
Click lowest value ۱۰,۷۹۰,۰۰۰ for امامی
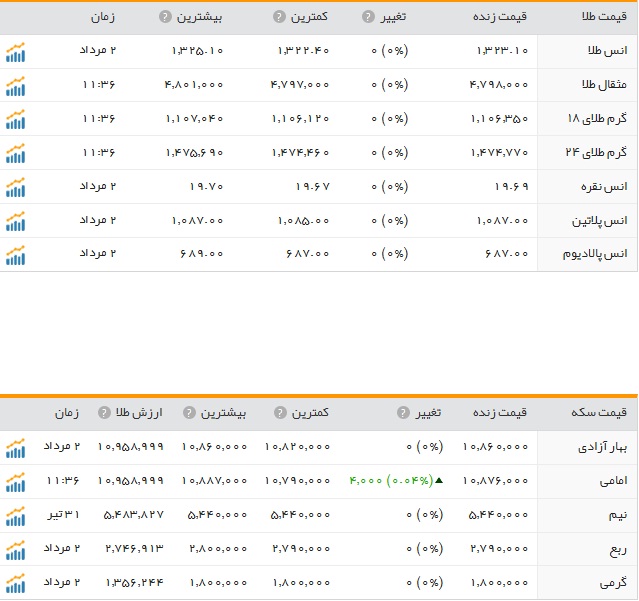[297, 481]
